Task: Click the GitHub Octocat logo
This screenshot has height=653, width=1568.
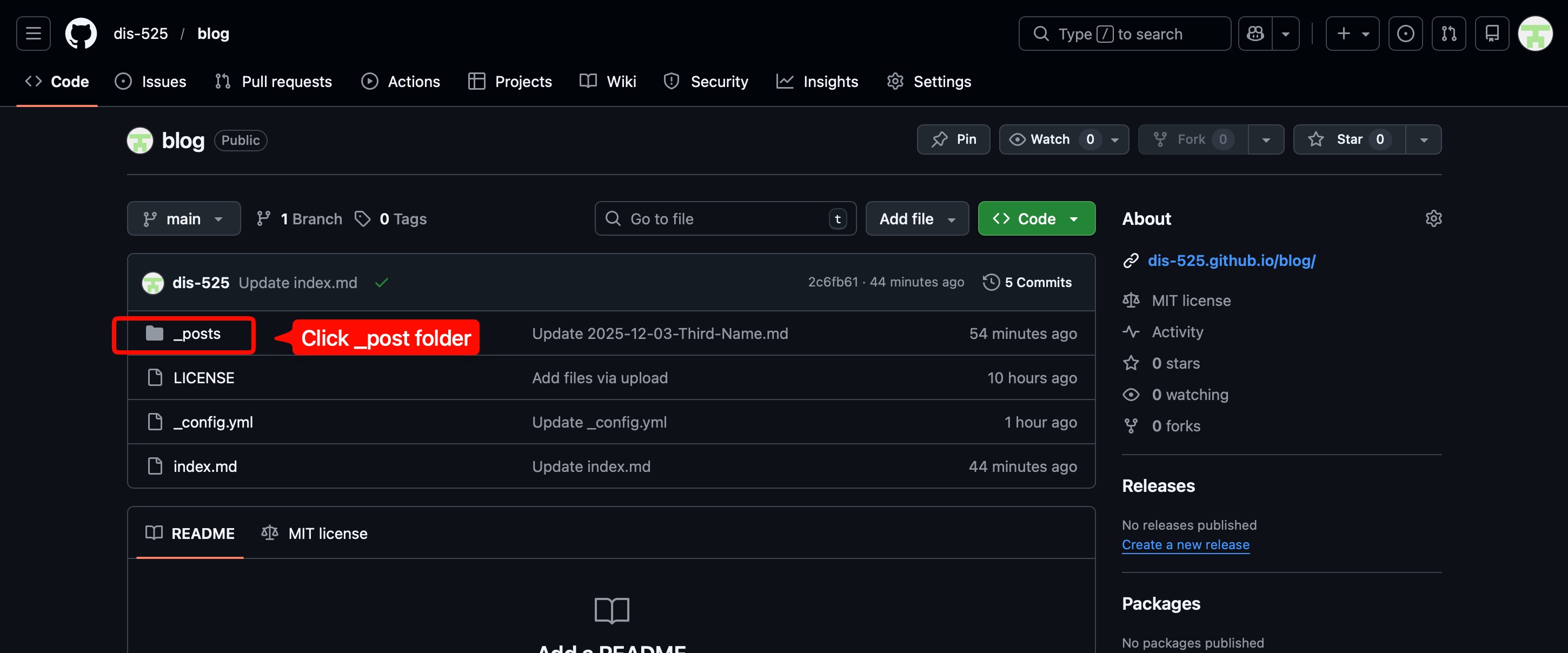Action: click(81, 34)
